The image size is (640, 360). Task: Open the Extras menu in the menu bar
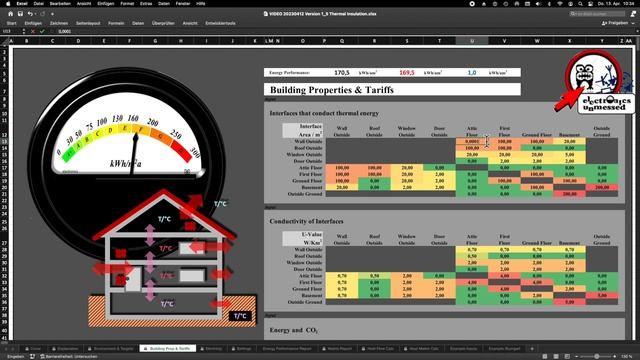[146, 3]
